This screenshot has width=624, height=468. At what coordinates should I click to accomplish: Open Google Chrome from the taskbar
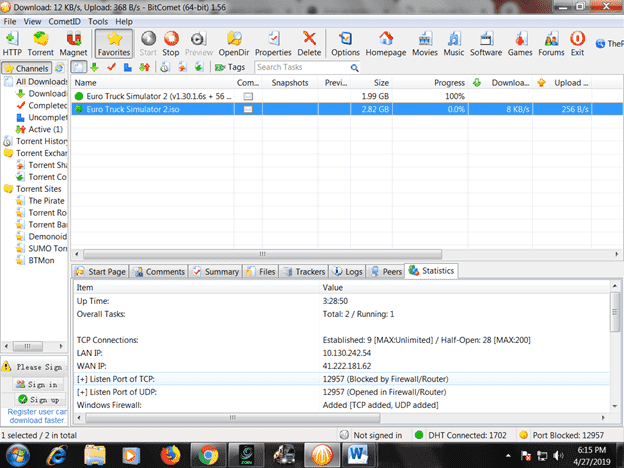(x=208, y=455)
